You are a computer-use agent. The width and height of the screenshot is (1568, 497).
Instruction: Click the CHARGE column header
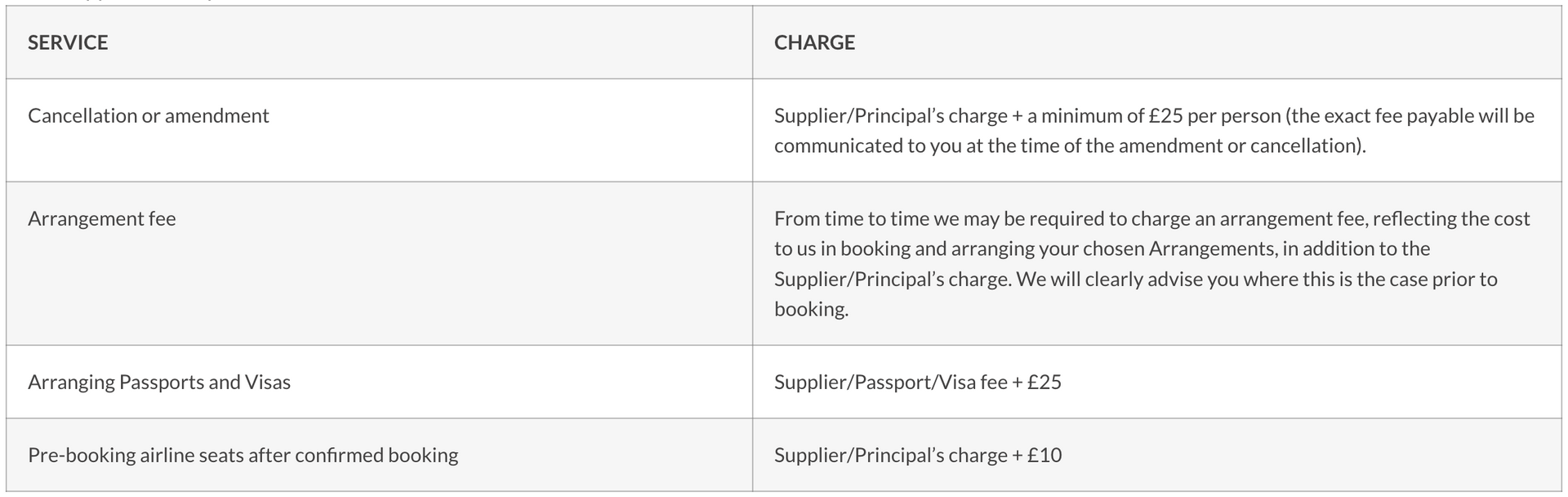click(x=814, y=43)
